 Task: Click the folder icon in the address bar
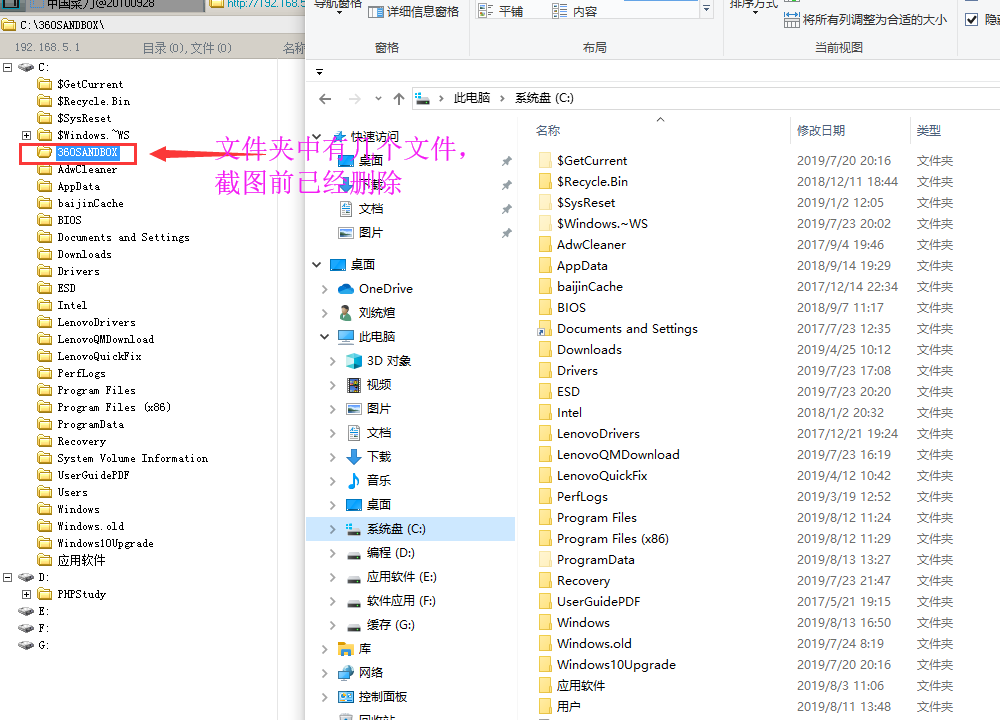[421, 98]
